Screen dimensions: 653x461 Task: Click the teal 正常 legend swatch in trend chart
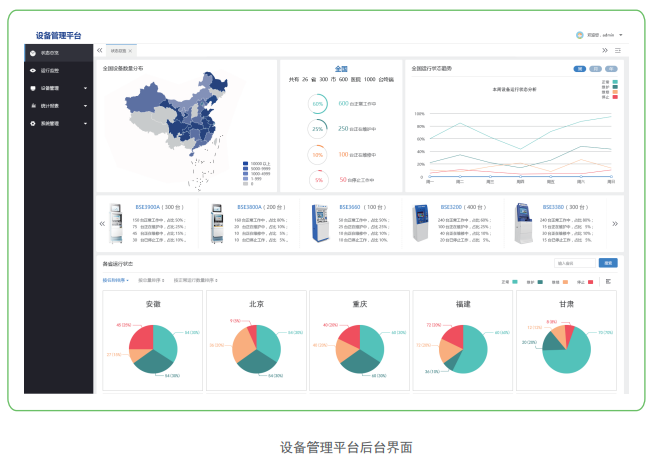pyautogui.click(x=615, y=82)
